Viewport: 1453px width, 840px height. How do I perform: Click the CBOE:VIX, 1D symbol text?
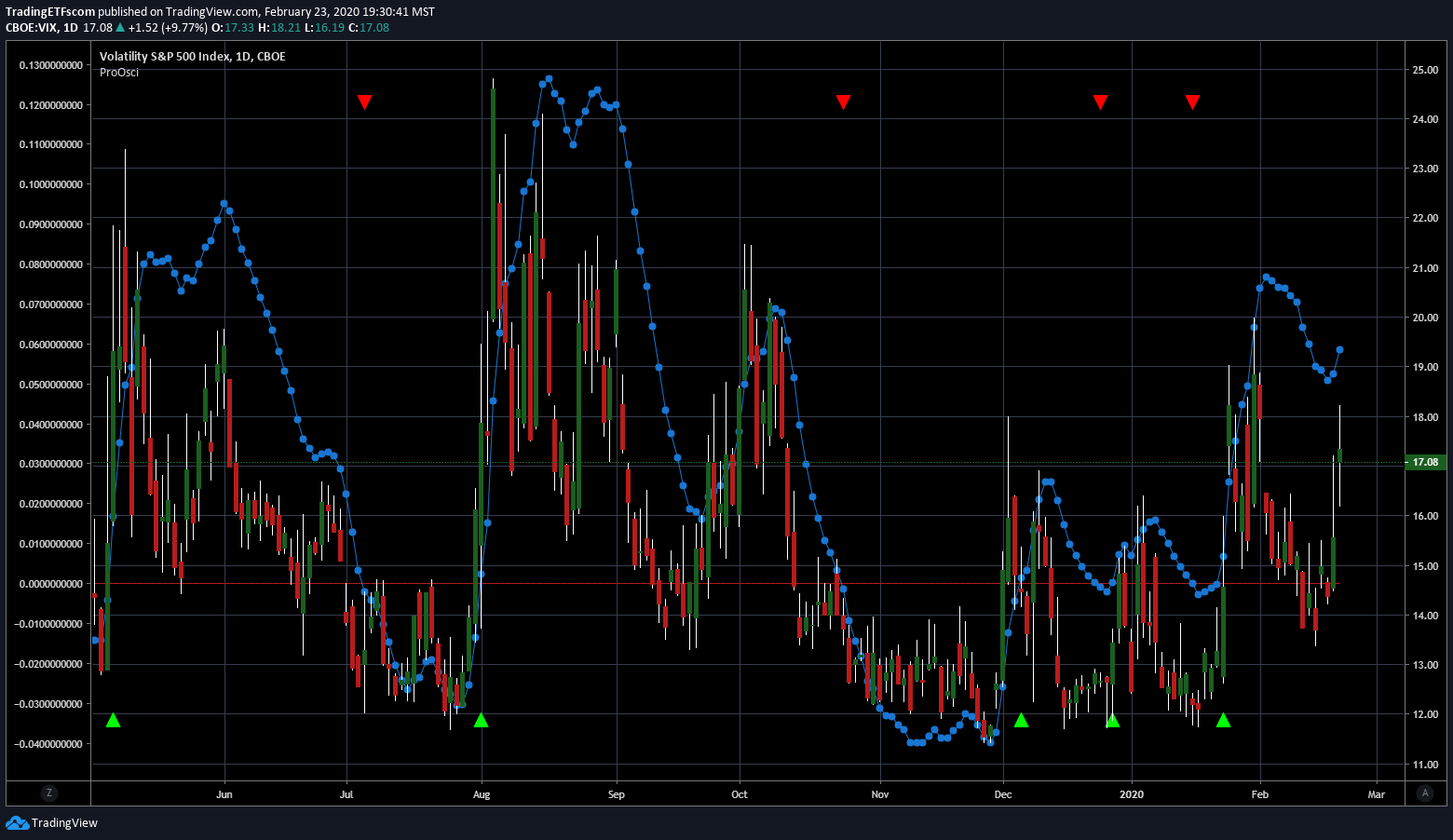(x=42, y=28)
